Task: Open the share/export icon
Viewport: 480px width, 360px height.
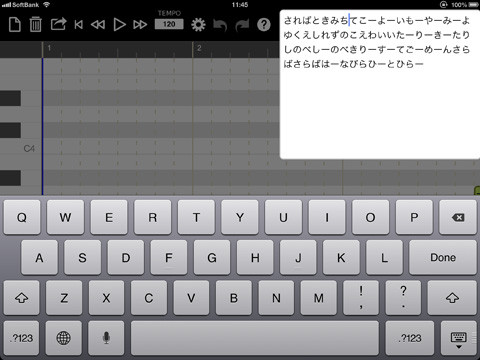Action: tap(58, 24)
